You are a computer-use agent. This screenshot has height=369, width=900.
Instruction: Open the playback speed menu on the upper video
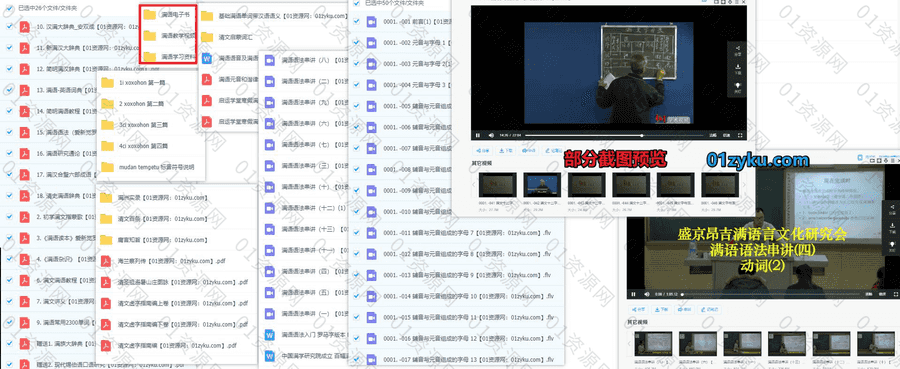click(727, 135)
